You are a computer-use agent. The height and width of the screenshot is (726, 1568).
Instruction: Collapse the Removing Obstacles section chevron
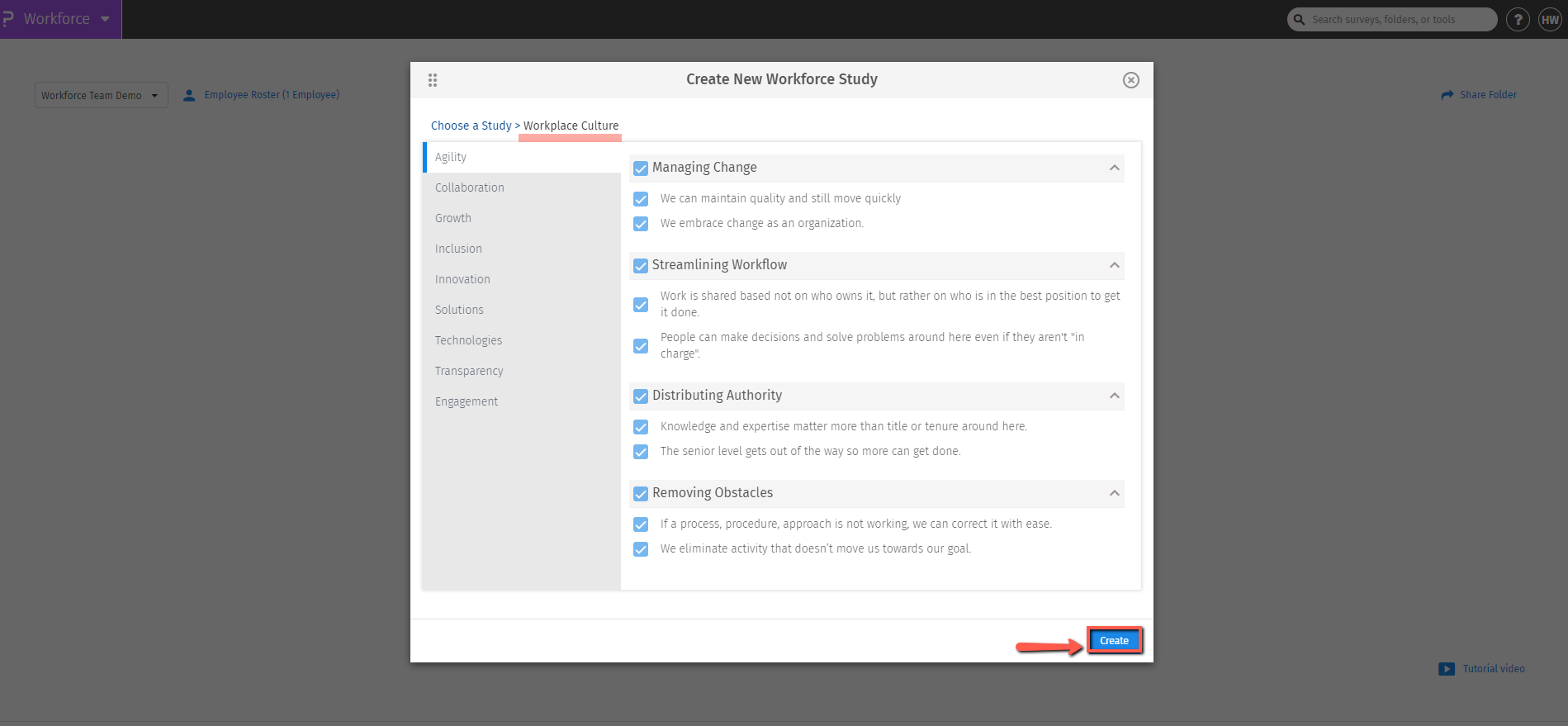click(1115, 493)
